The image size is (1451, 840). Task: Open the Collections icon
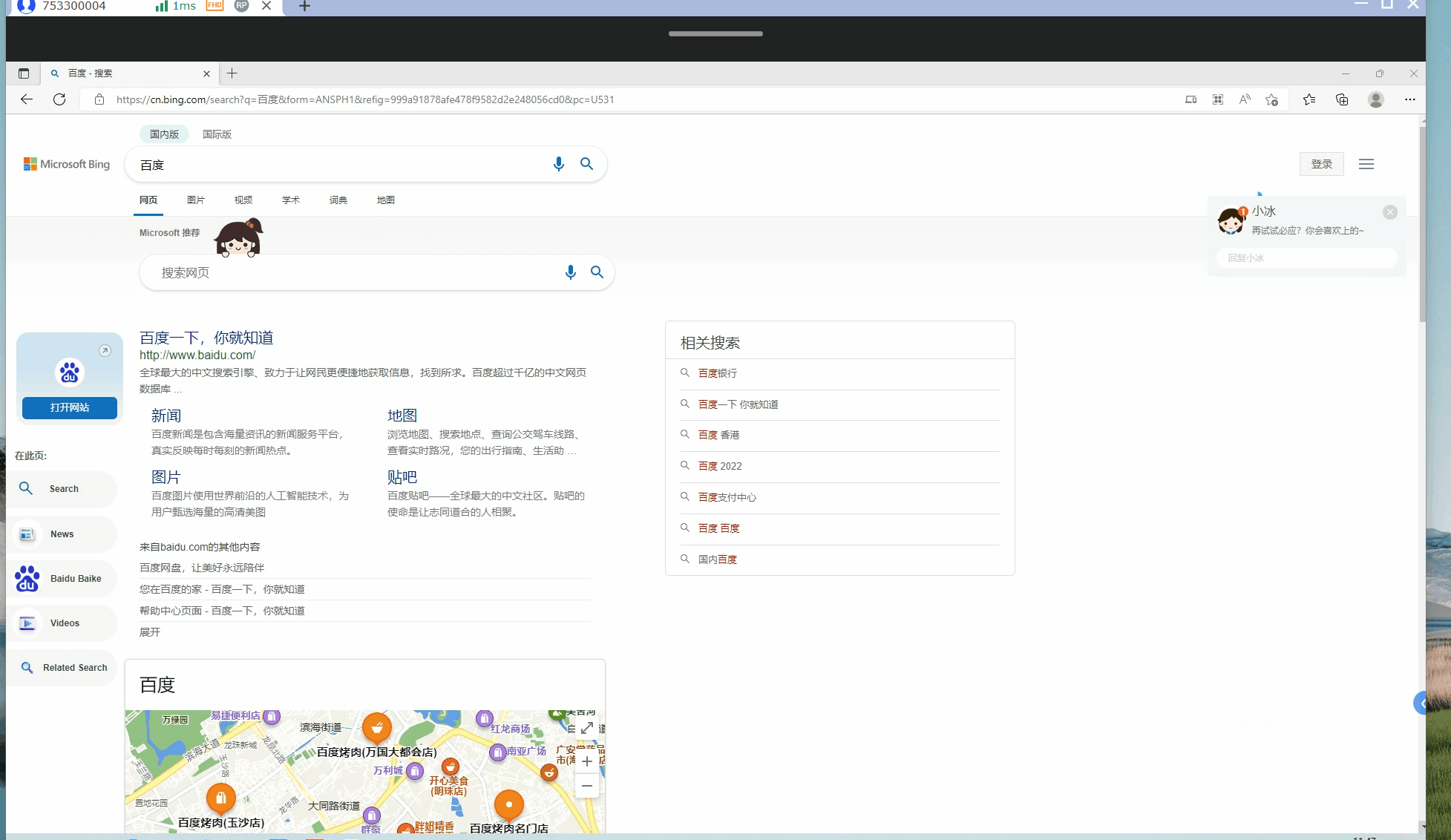click(x=1342, y=99)
